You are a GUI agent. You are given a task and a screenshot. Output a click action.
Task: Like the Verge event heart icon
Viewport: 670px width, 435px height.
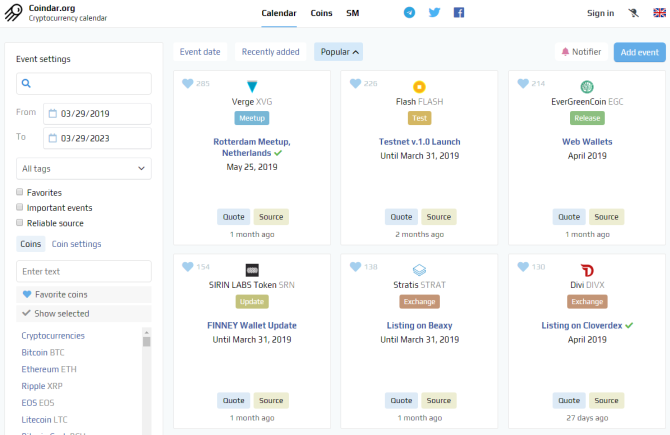click(x=188, y=83)
